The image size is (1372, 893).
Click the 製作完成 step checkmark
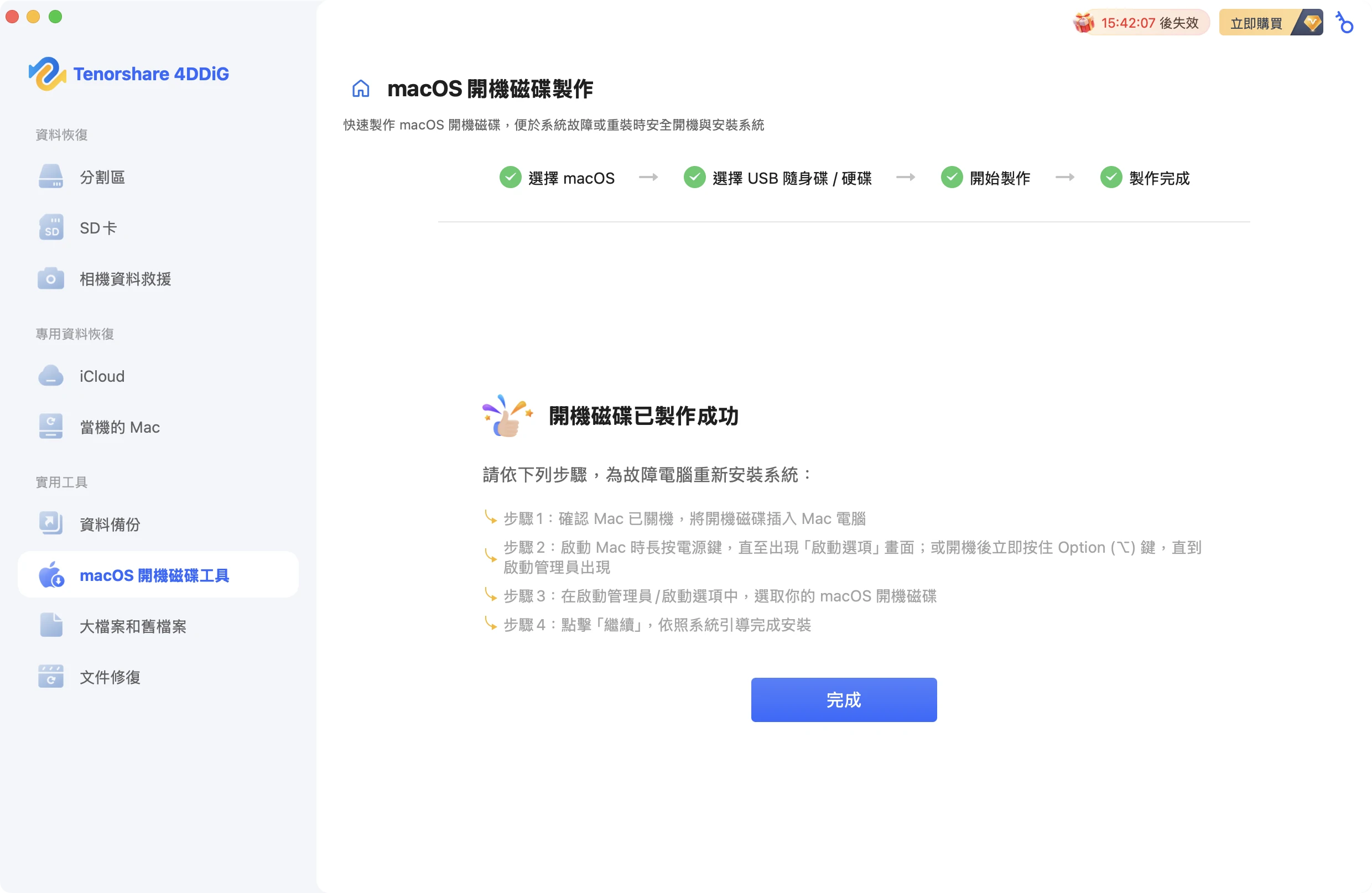1111,178
